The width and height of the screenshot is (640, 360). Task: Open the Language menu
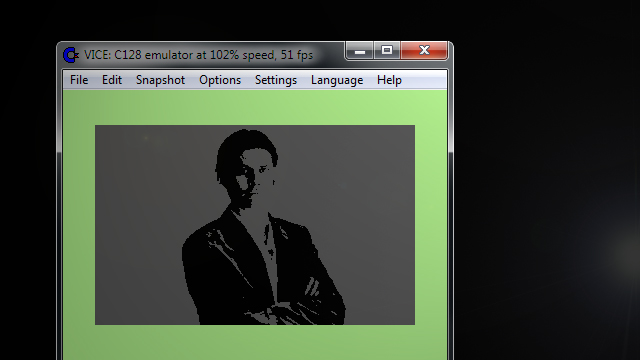pos(337,80)
